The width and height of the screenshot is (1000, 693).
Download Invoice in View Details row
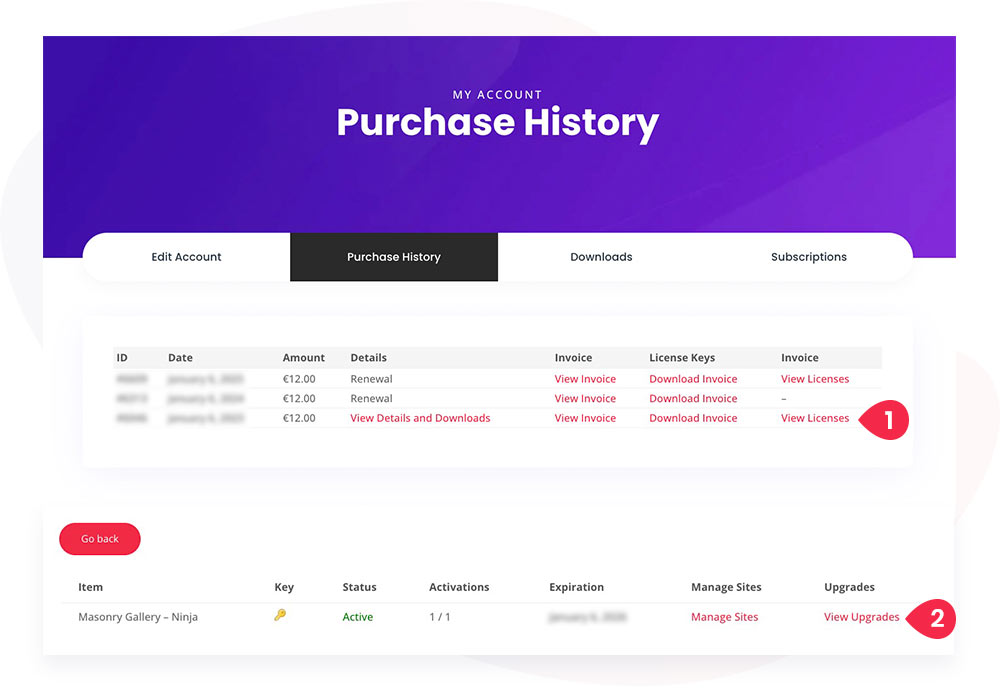(x=693, y=418)
